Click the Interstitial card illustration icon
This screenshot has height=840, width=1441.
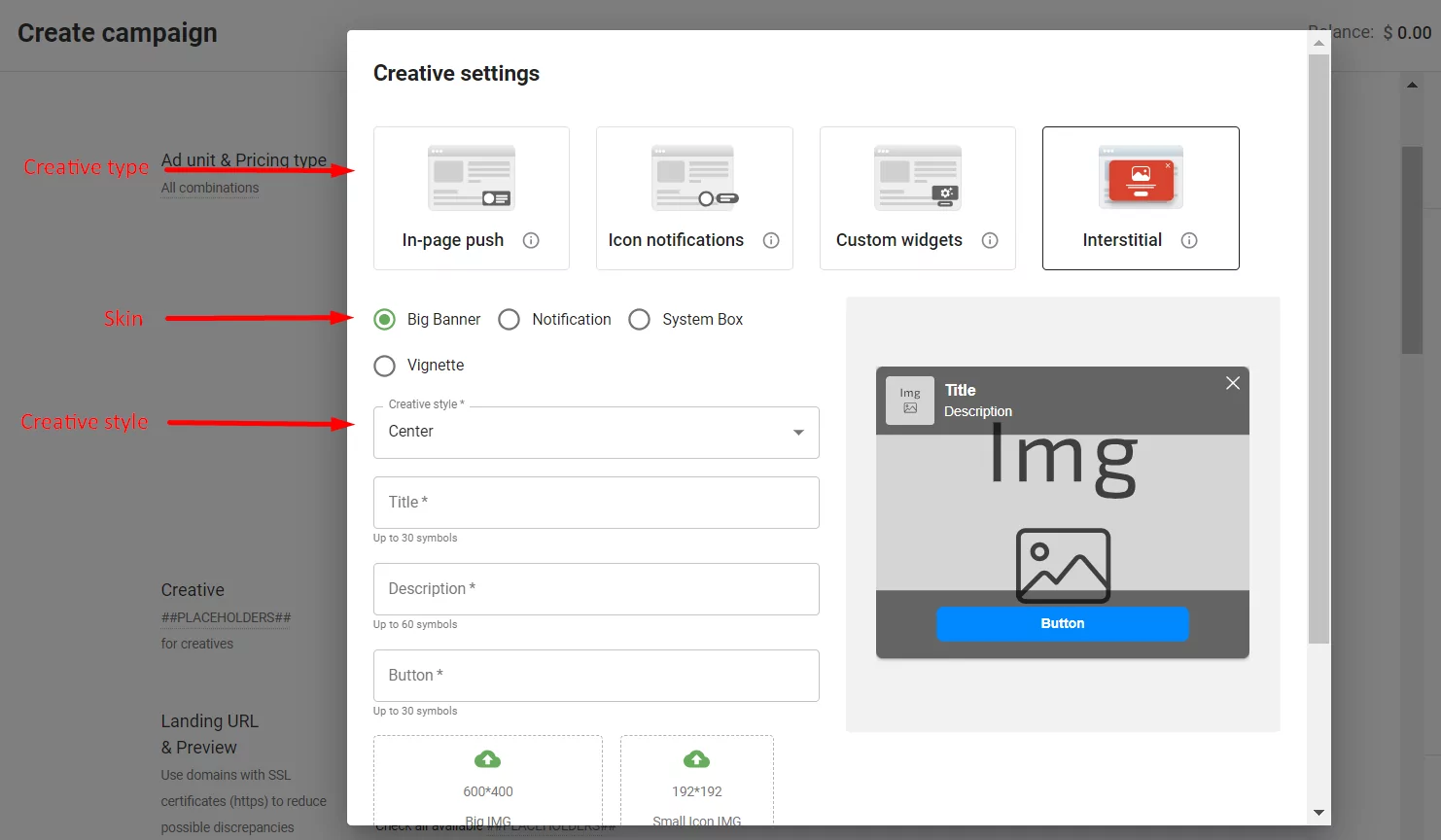point(1141,178)
